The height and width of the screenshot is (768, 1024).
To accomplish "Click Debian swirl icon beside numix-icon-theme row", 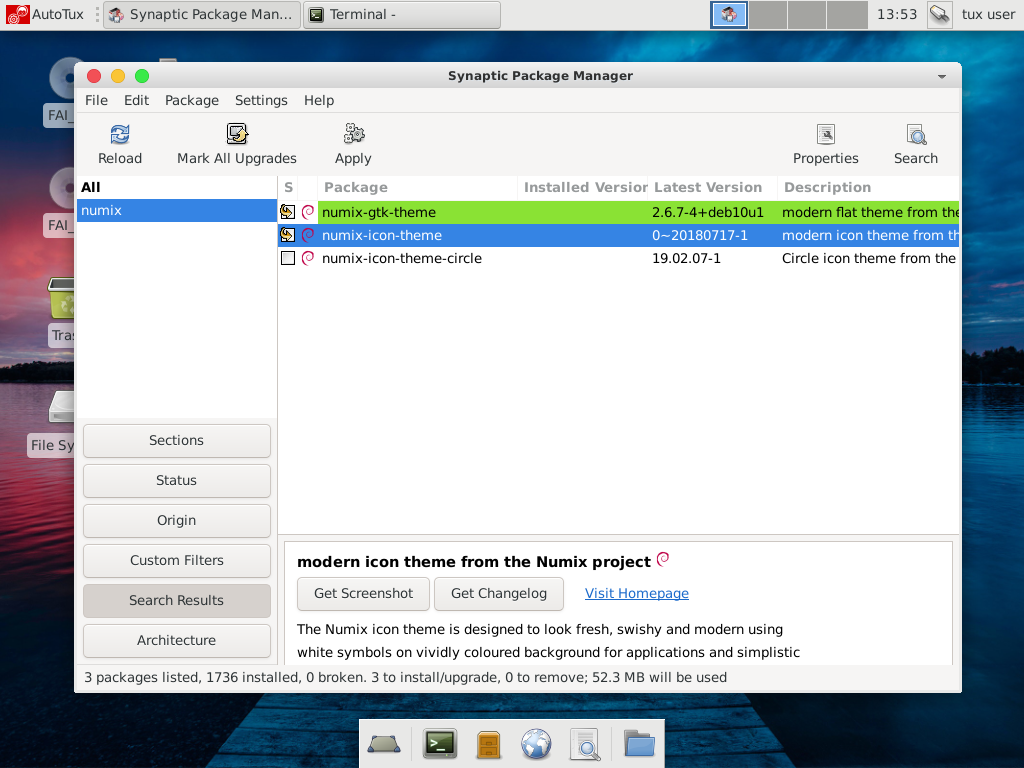I will [x=308, y=235].
